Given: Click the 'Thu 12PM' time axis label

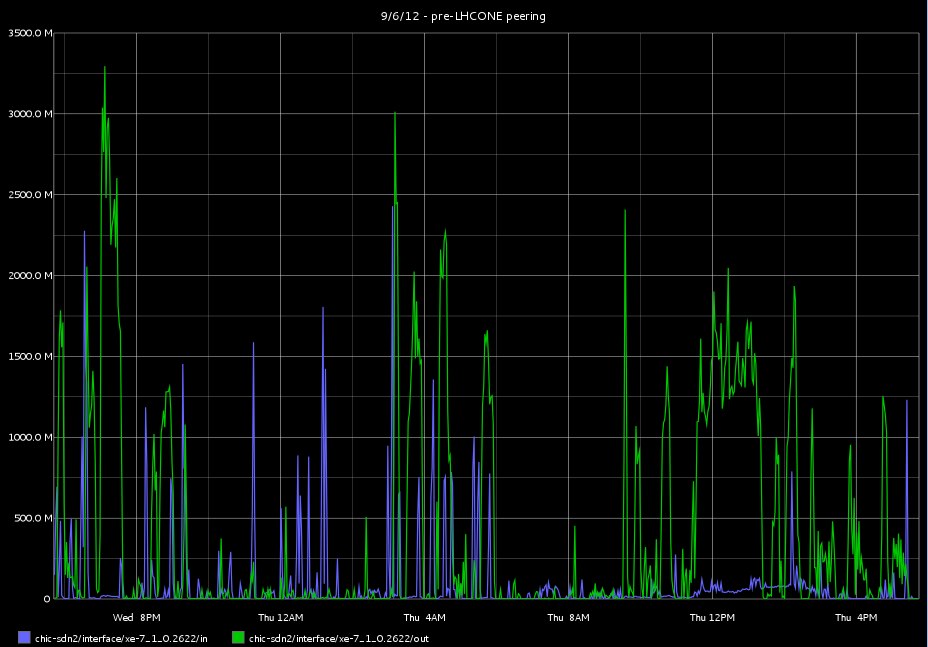Looking at the screenshot, I should pyautogui.click(x=713, y=617).
